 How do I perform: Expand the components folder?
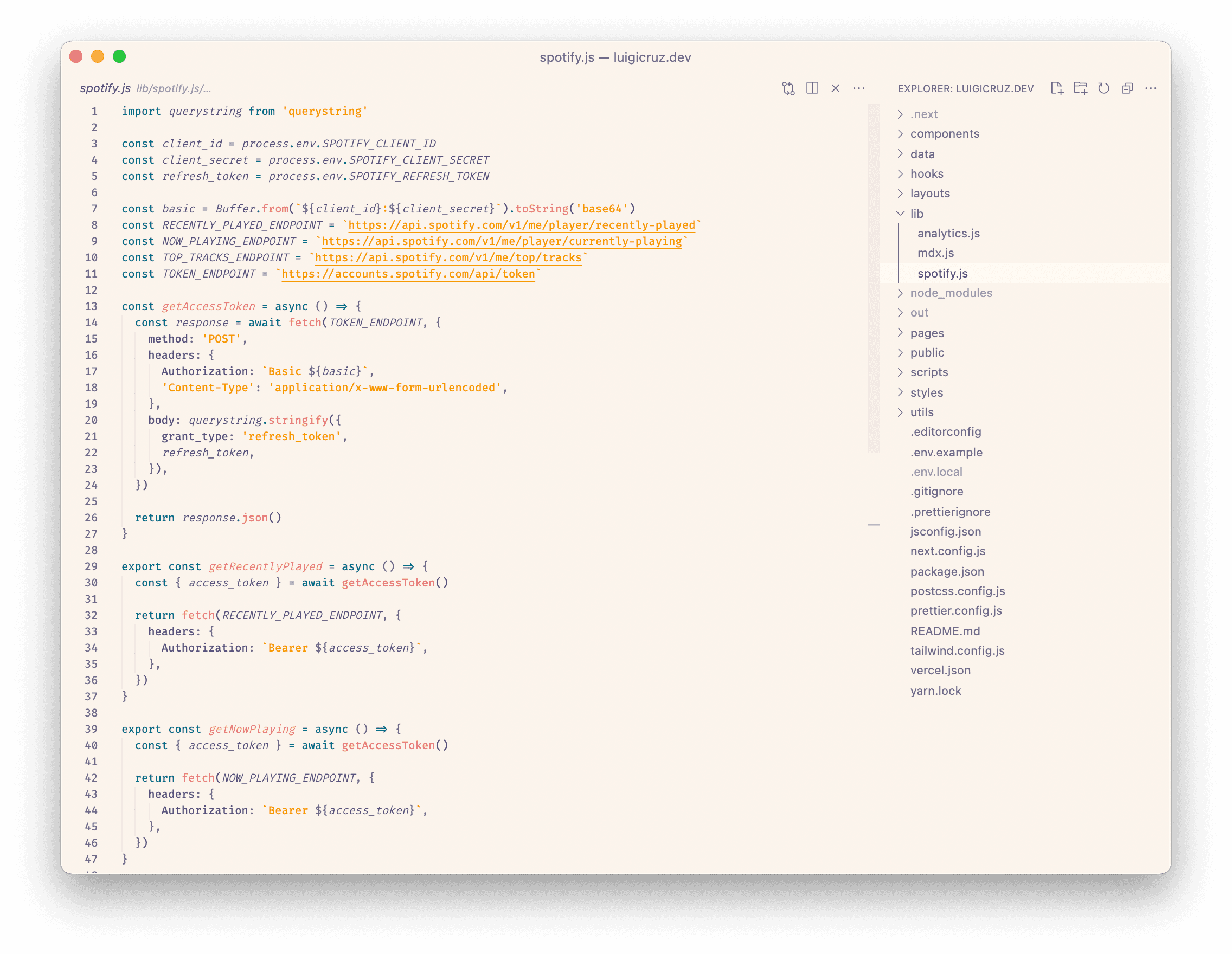coord(945,134)
